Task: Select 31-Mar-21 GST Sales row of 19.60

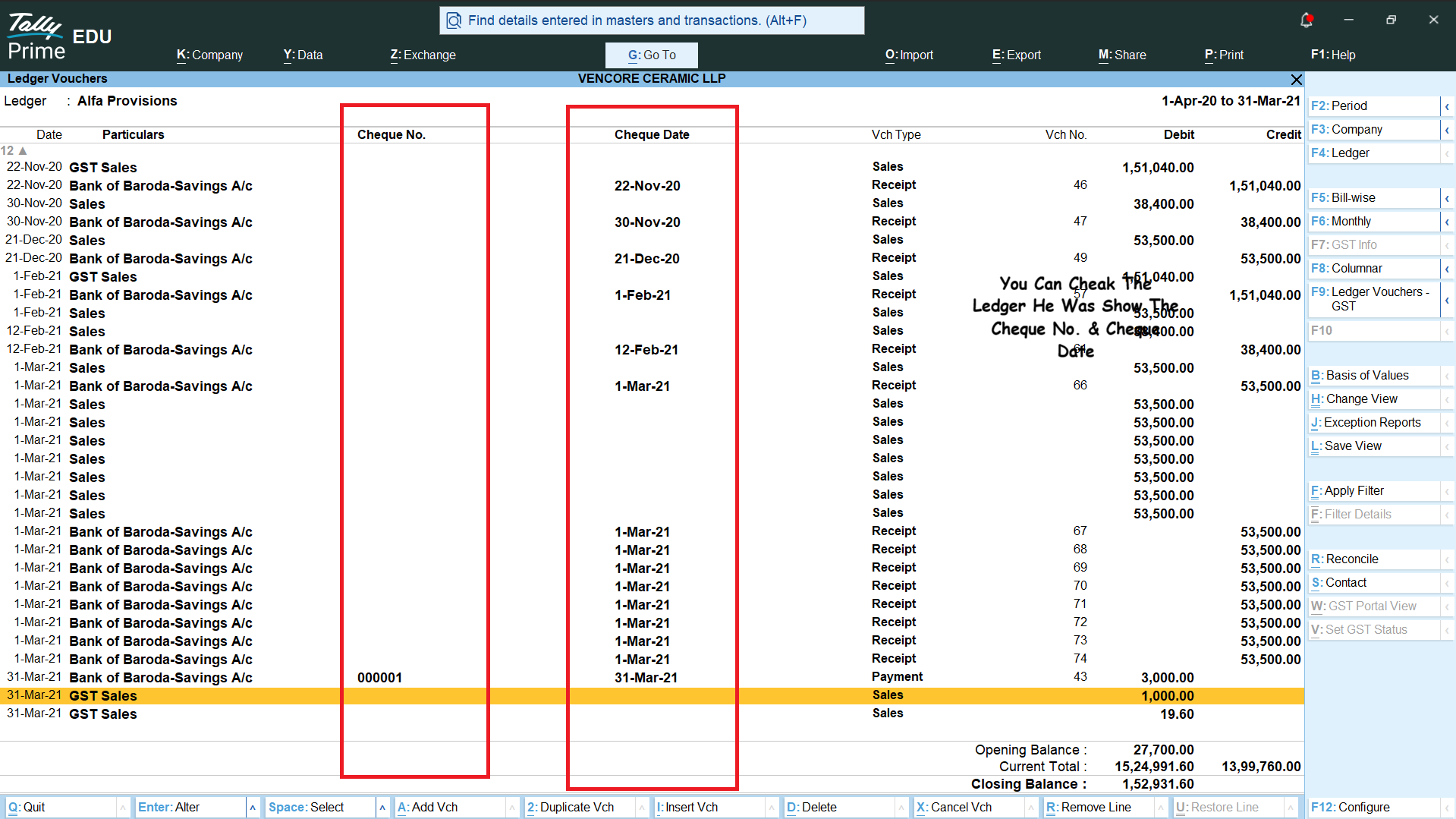Action: (x=653, y=713)
